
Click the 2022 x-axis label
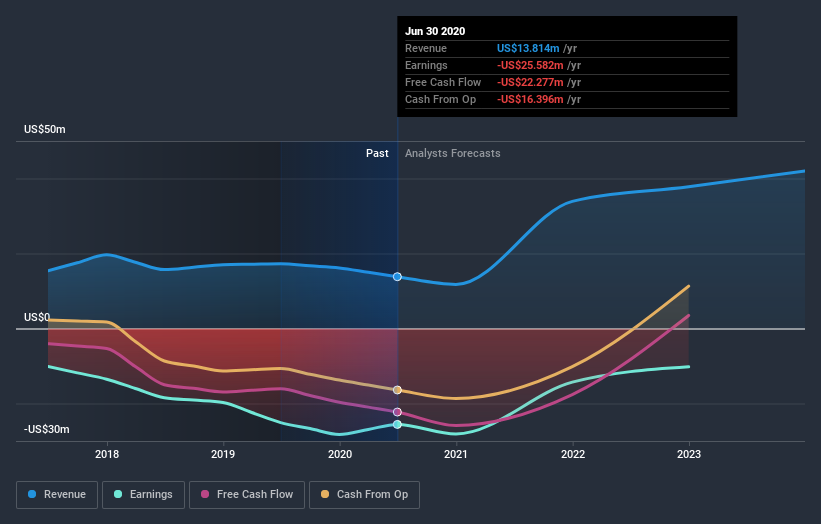click(x=573, y=454)
